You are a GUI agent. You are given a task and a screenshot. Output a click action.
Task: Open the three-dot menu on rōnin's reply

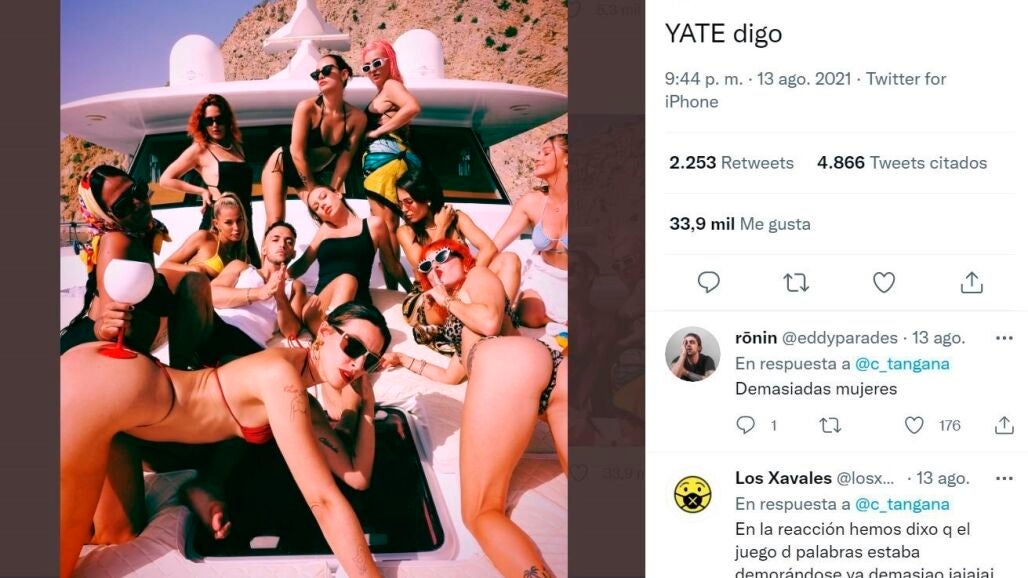[x=1004, y=338]
